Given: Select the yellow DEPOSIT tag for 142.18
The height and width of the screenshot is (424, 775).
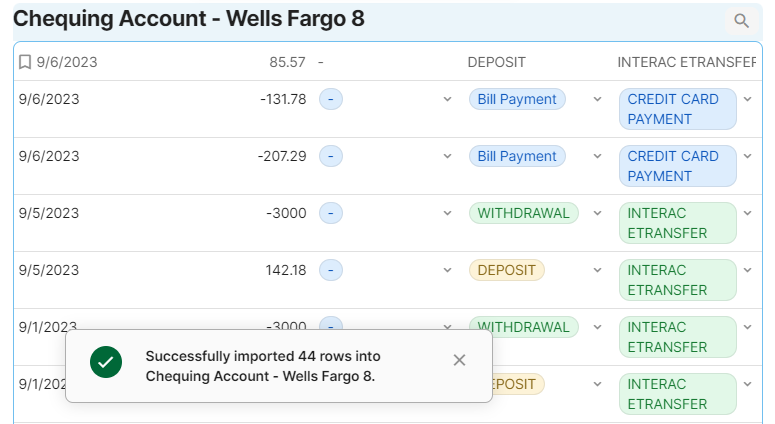Looking at the screenshot, I should click(x=506, y=270).
